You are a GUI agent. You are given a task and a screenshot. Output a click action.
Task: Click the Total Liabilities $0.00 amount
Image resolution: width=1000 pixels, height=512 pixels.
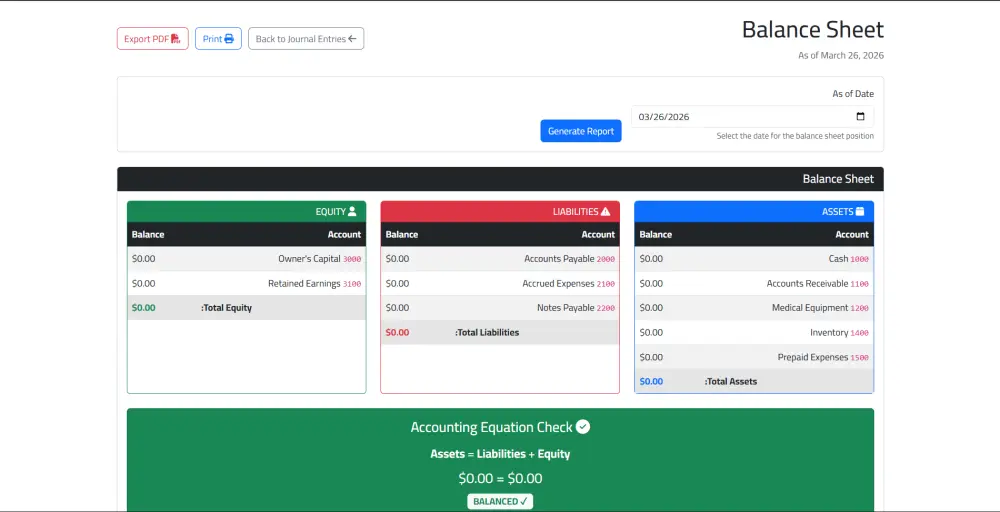[x=397, y=333]
